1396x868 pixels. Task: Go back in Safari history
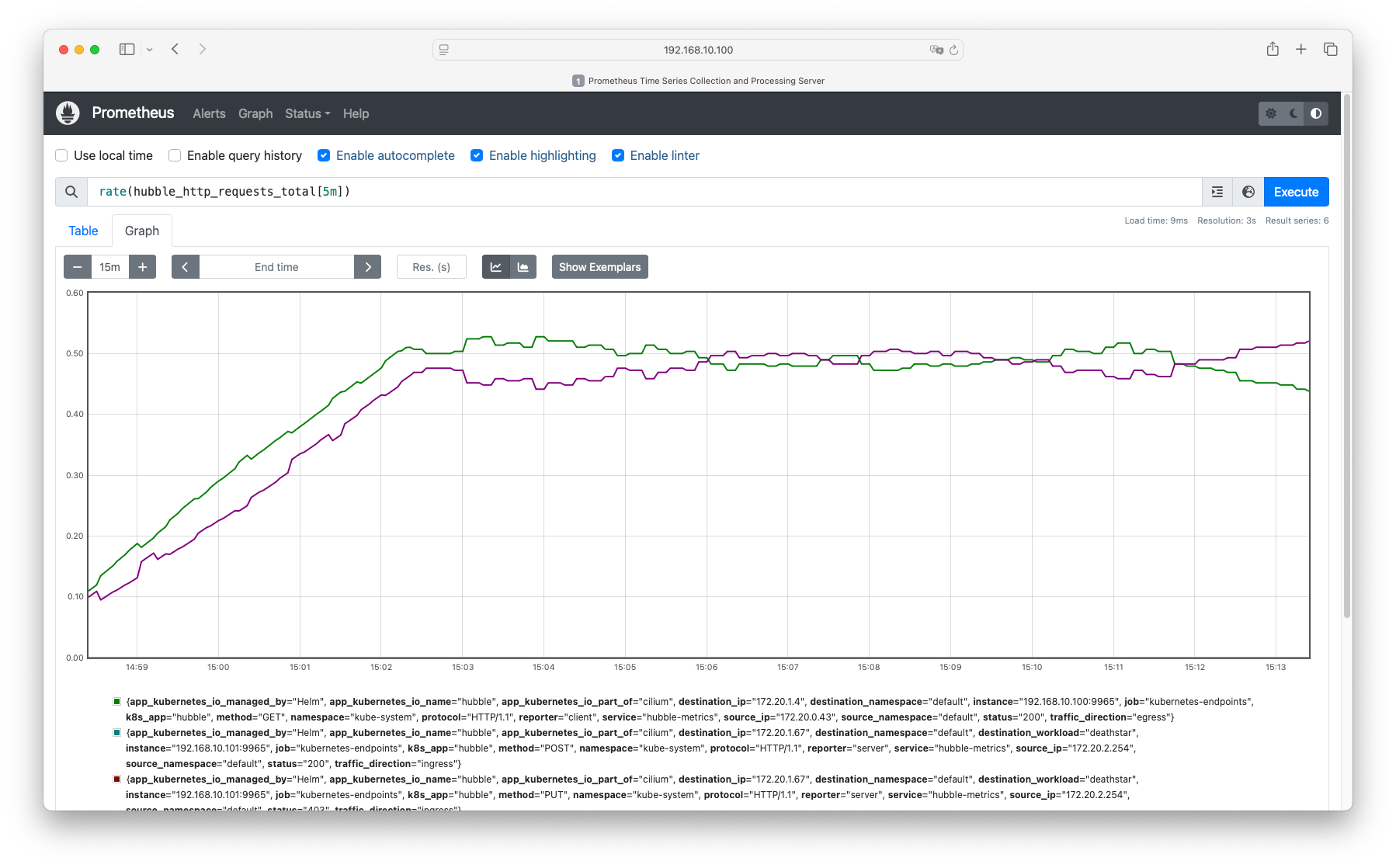click(175, 49)
